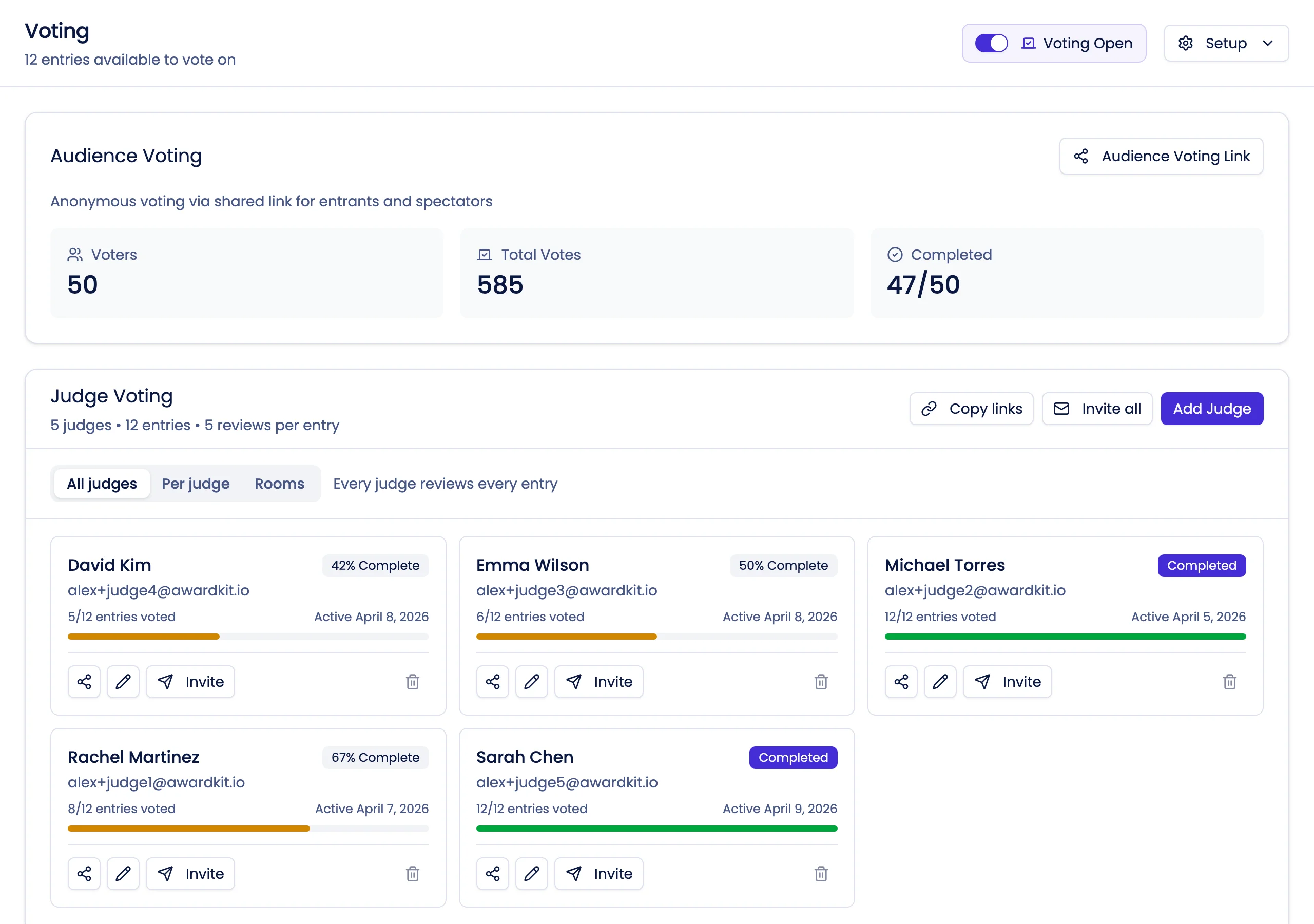Edit Rachel Martinez's judge details
Image resolution: width=1314 pixels, height=924 pixels.
pyautogui.click(x=123, y=874)
